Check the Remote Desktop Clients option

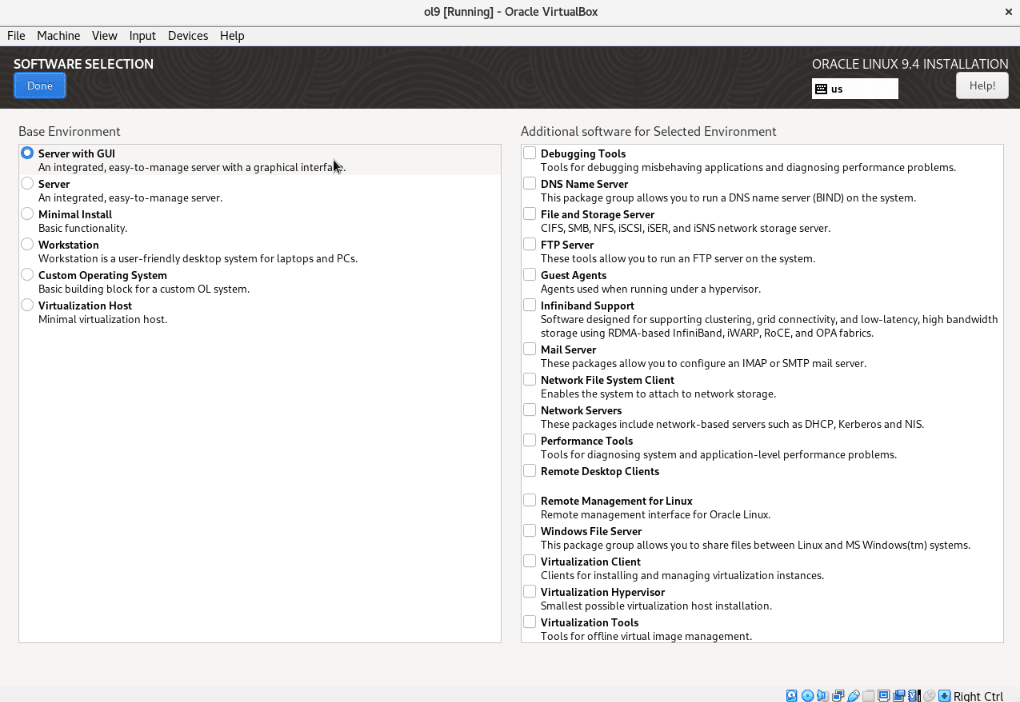coord(530,470)
